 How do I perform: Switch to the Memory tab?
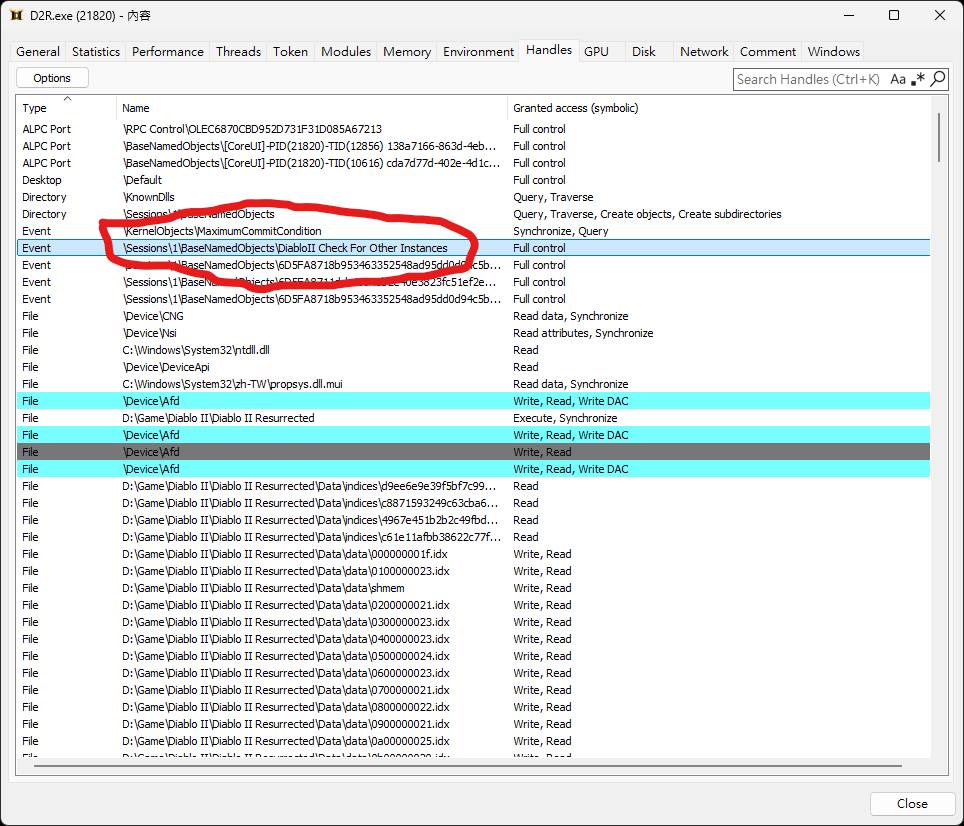pyautogui.click(x=407, y=52)
